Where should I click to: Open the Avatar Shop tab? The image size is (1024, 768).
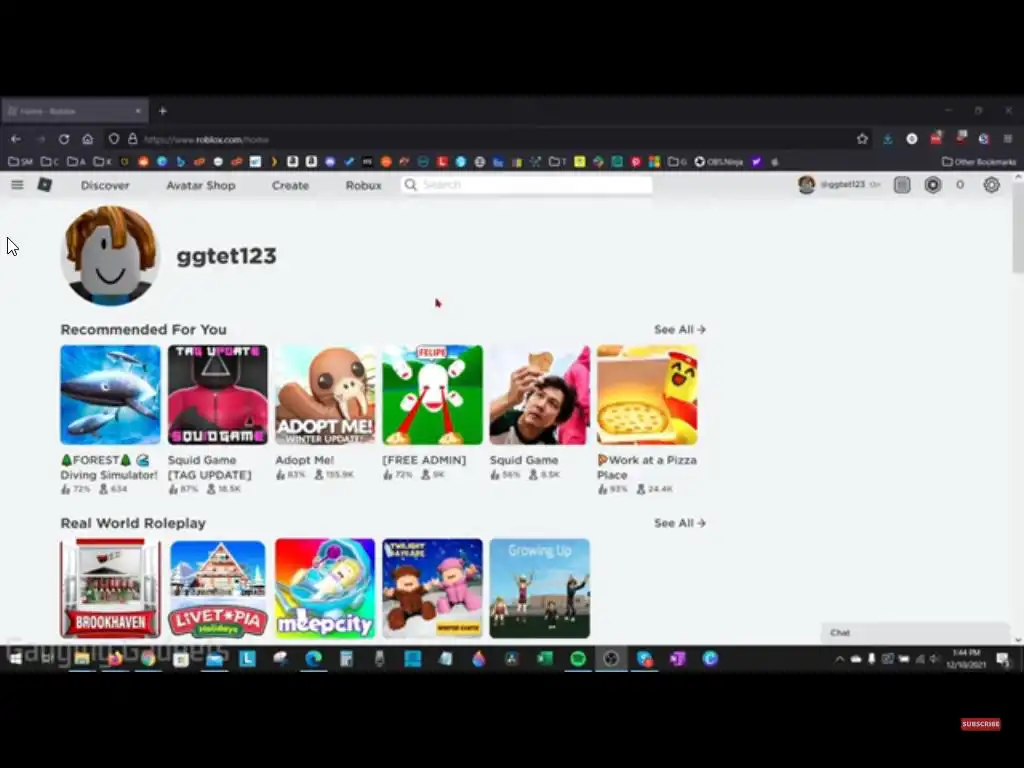(x=200, y=185)
